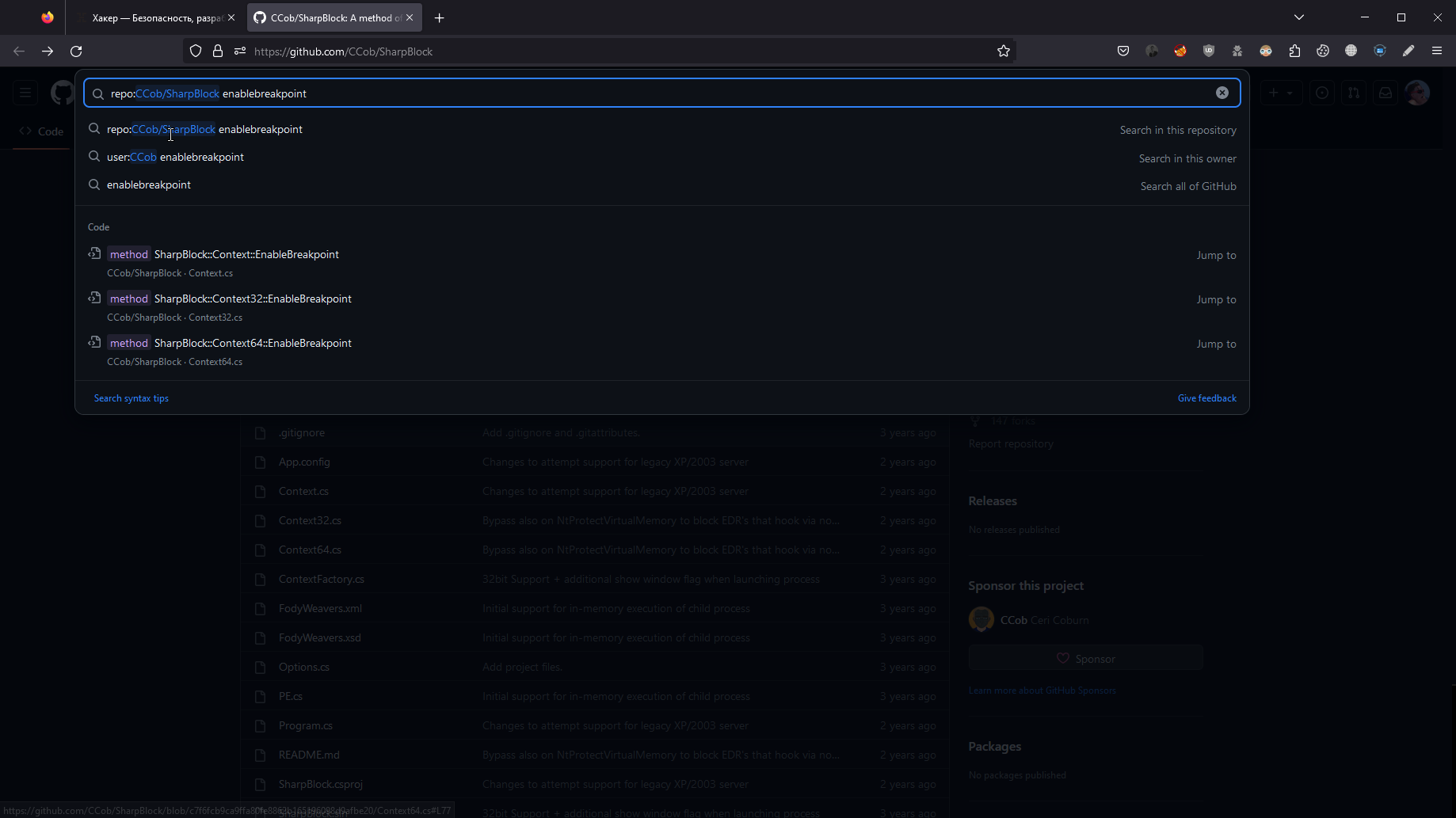Open Search syntax tips link
This screenshot has height=818, width=1456.
coord(131,398)
